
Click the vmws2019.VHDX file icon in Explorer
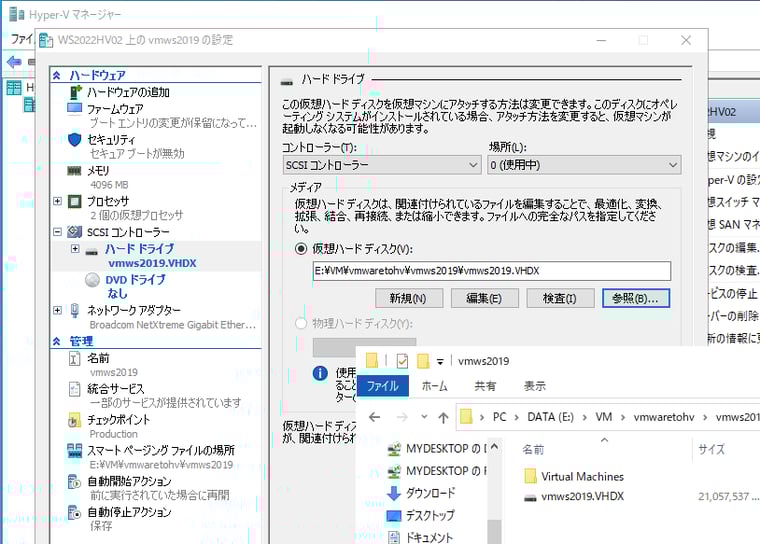[x=530, y=497]
